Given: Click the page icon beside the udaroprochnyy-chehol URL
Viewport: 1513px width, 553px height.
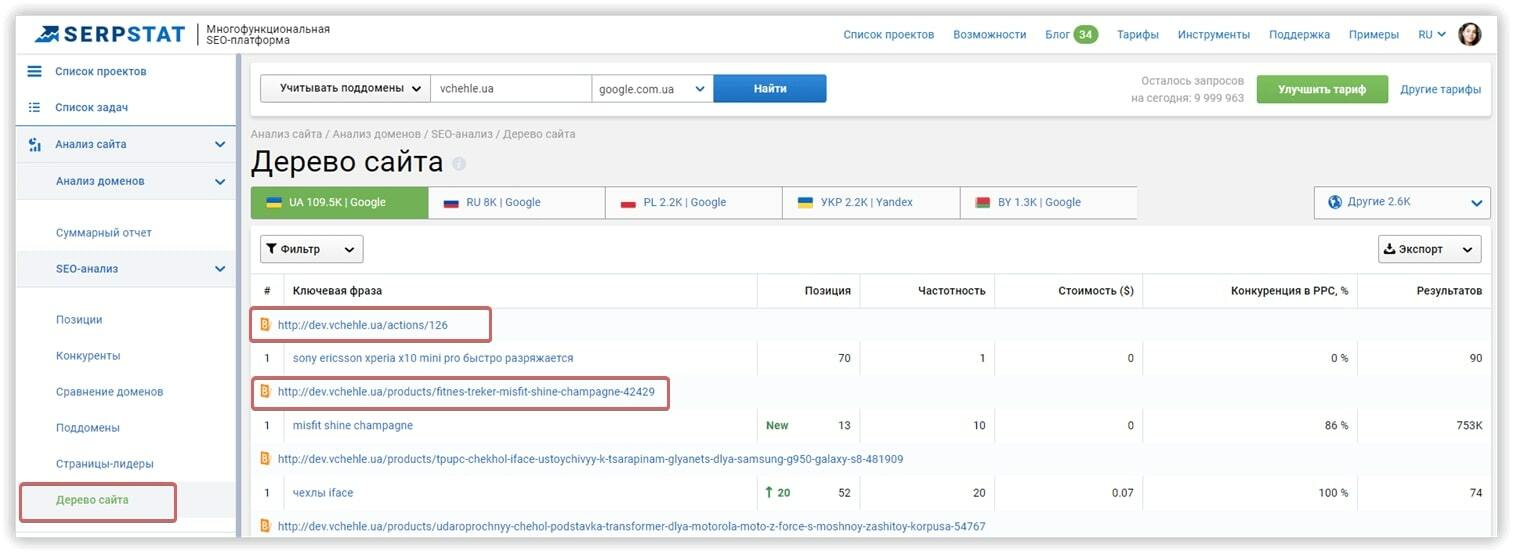Looking at the screenshot, I should 265,525.
